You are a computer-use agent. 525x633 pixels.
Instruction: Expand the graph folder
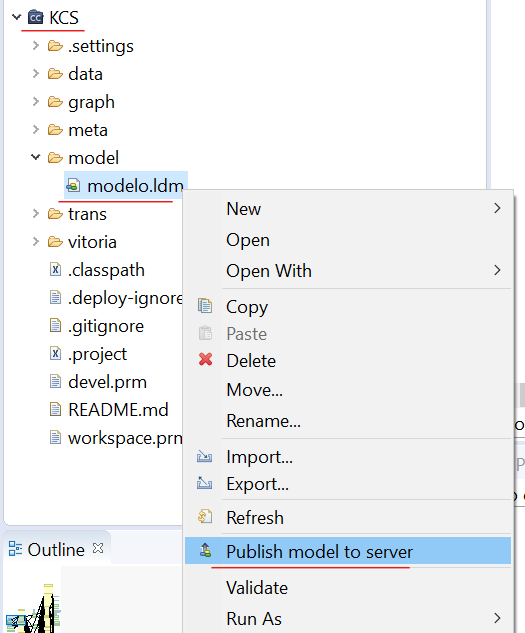pyautogui.click(x=36, y=101)
